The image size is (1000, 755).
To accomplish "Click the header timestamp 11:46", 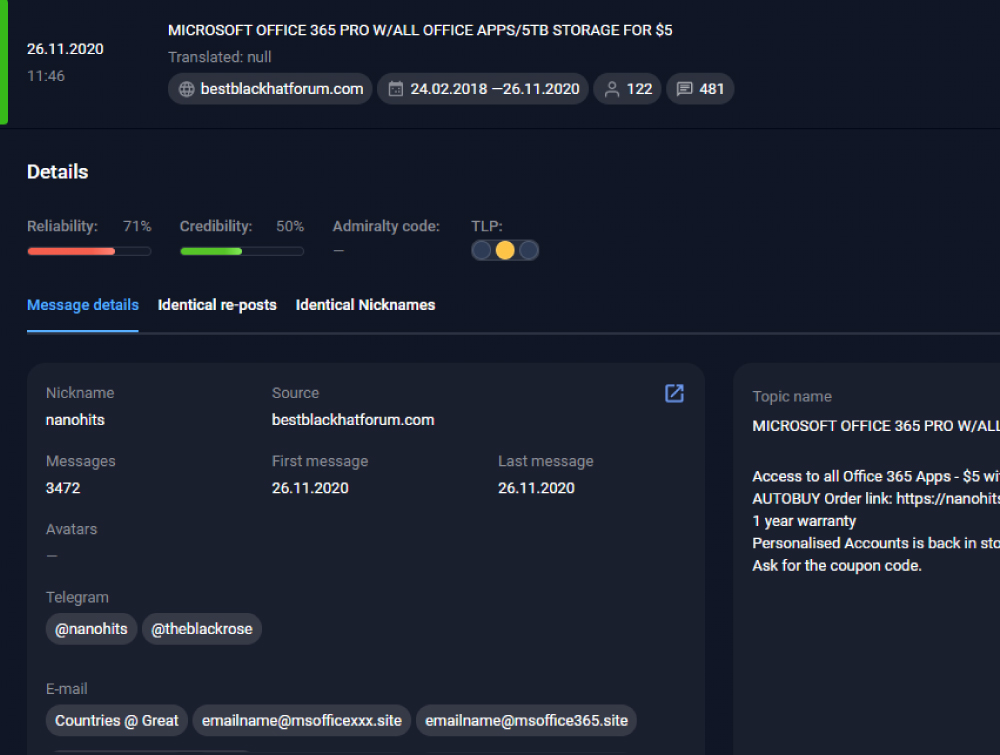I will 46,76.
